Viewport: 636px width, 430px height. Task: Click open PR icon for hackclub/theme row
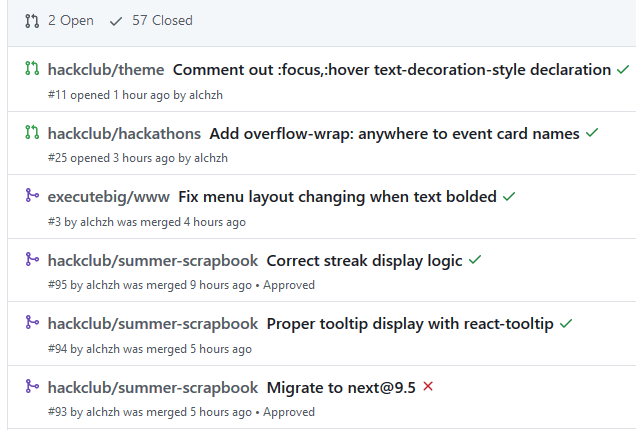pyautogui.click(x=32, y=69)
